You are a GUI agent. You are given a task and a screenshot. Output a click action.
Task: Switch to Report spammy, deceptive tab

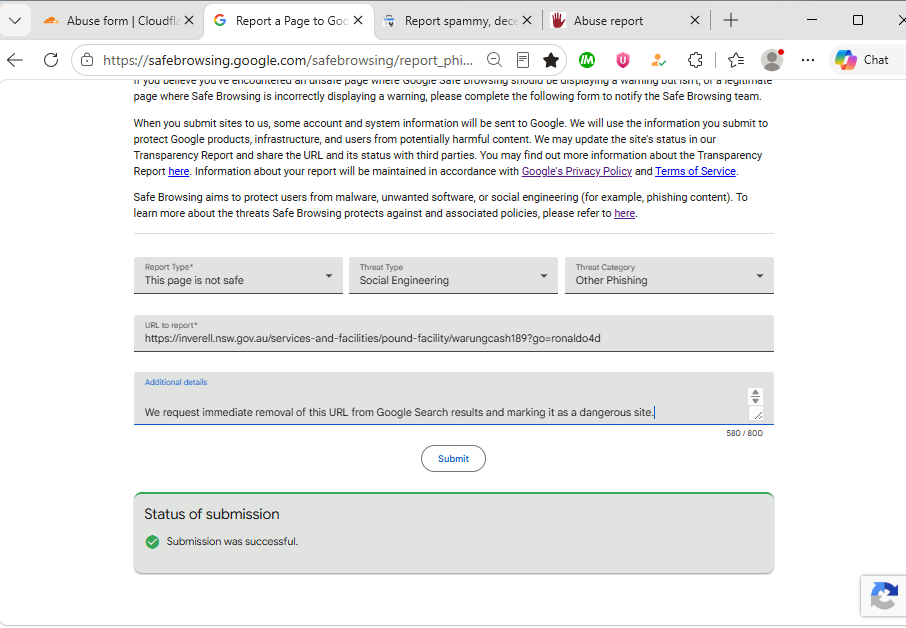tap(457, 21)
